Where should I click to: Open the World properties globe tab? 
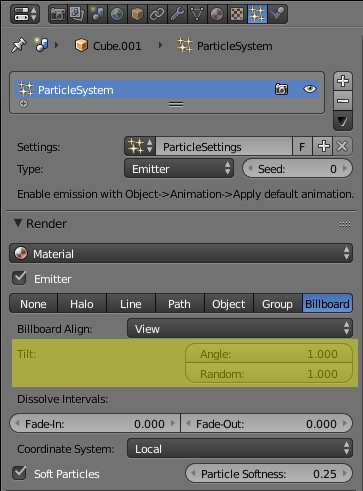(x=117, y=14)
